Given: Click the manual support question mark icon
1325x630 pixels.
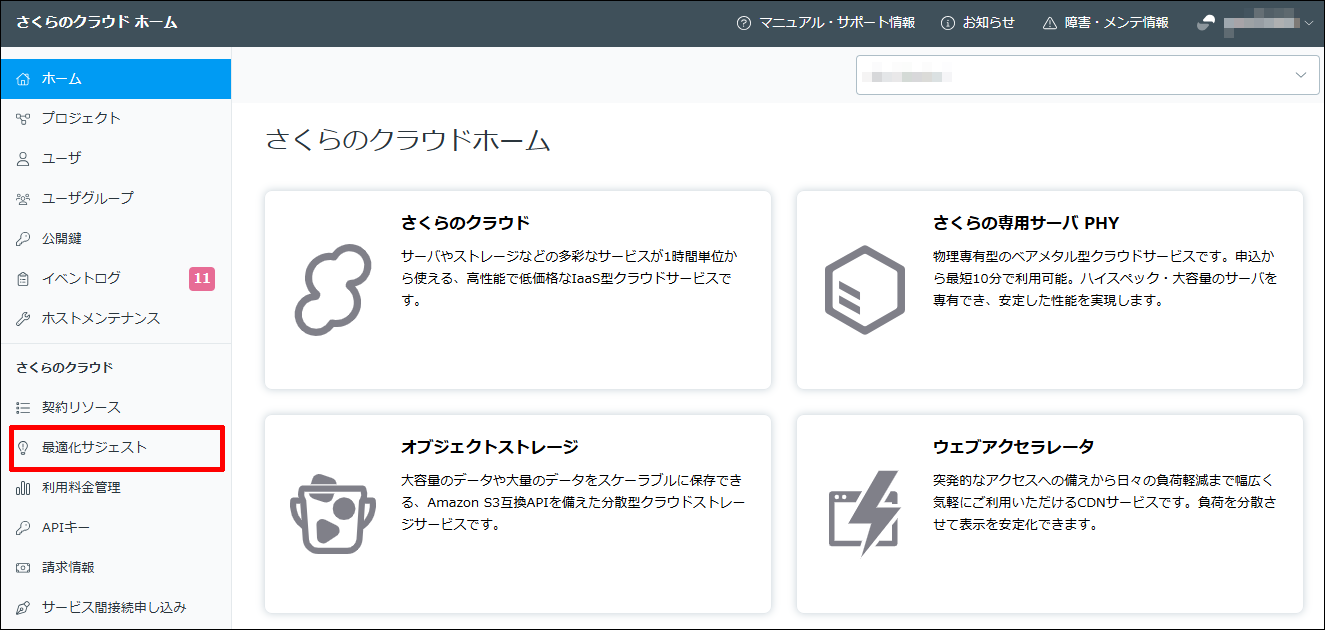Looking at the screenshot, I should (743, 22).
